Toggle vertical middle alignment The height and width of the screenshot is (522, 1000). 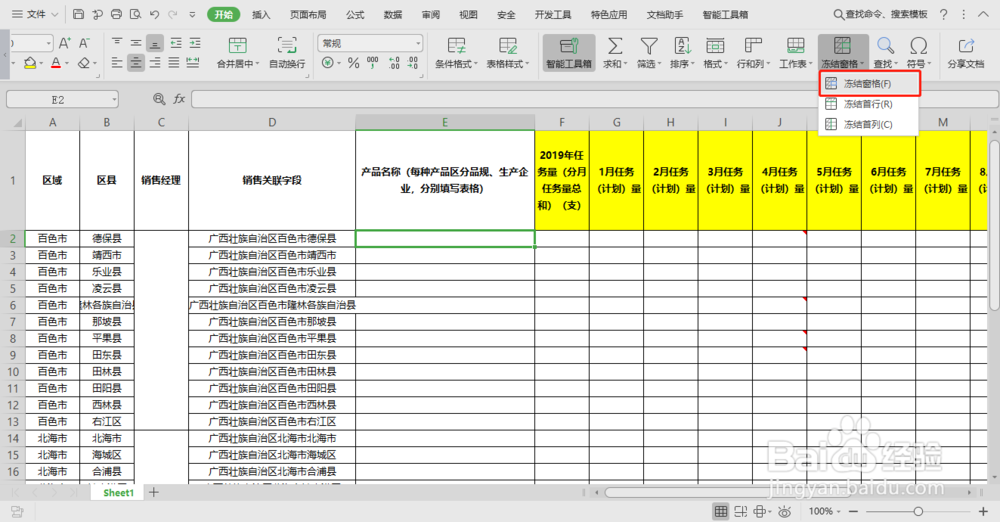(136, 43)
